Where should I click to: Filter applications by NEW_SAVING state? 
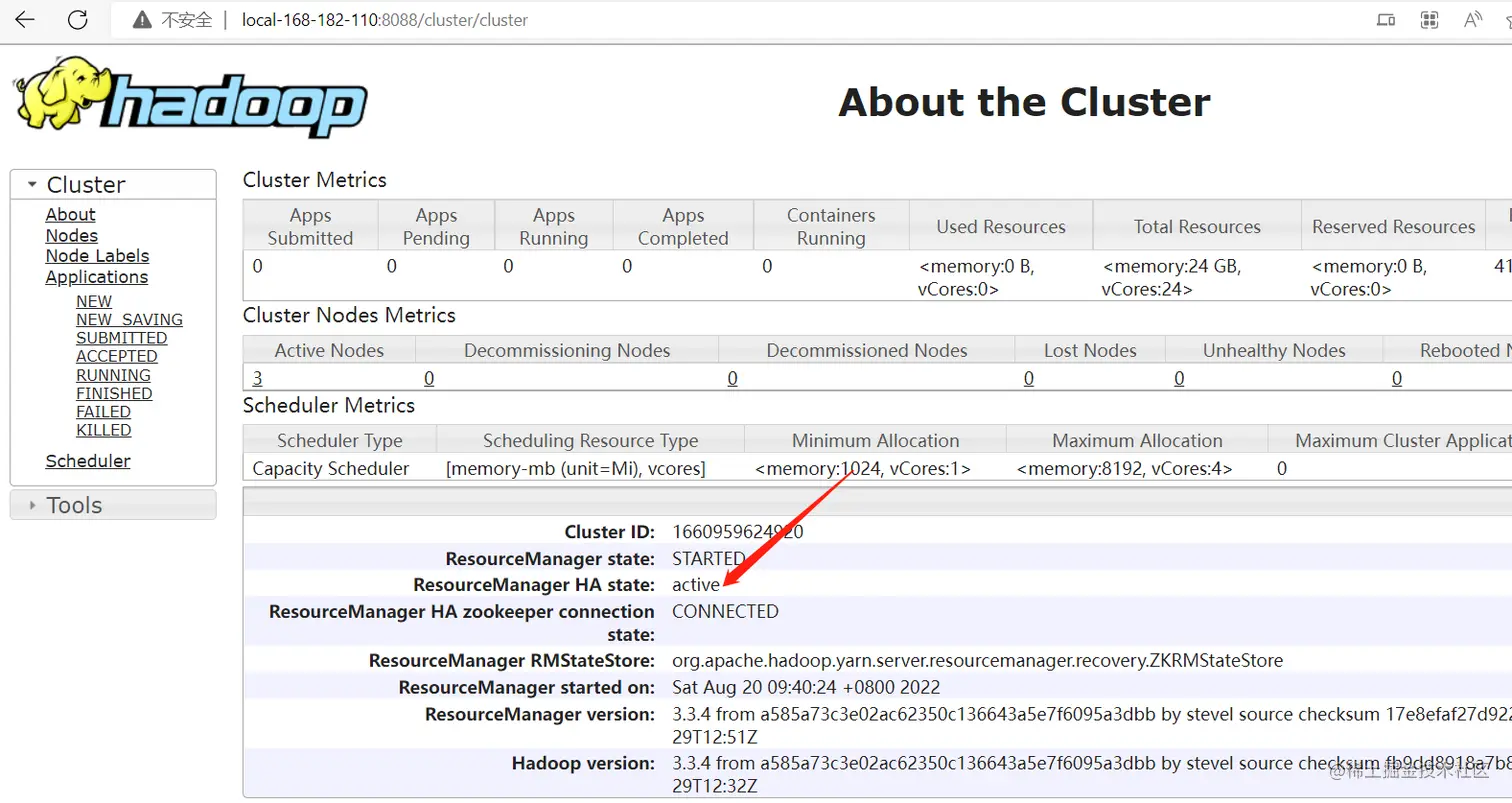click(x=129, y=320)
